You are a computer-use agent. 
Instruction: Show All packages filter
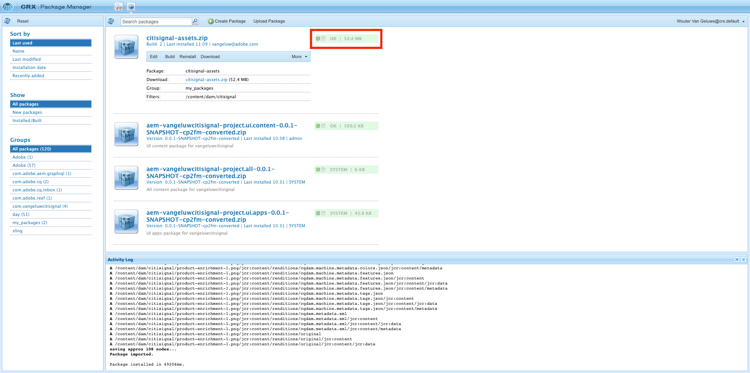pyautogui.click(x=50, y=104)
